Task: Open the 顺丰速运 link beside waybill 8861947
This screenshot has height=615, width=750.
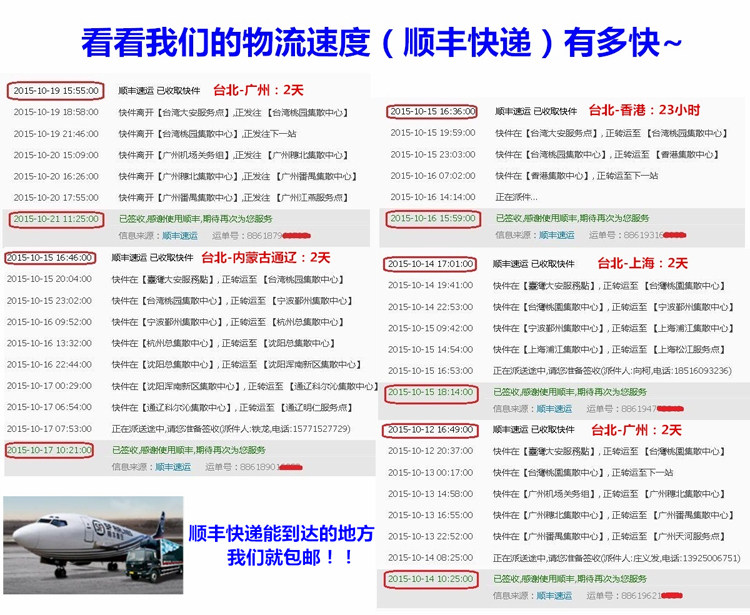Action: (554, 409)
